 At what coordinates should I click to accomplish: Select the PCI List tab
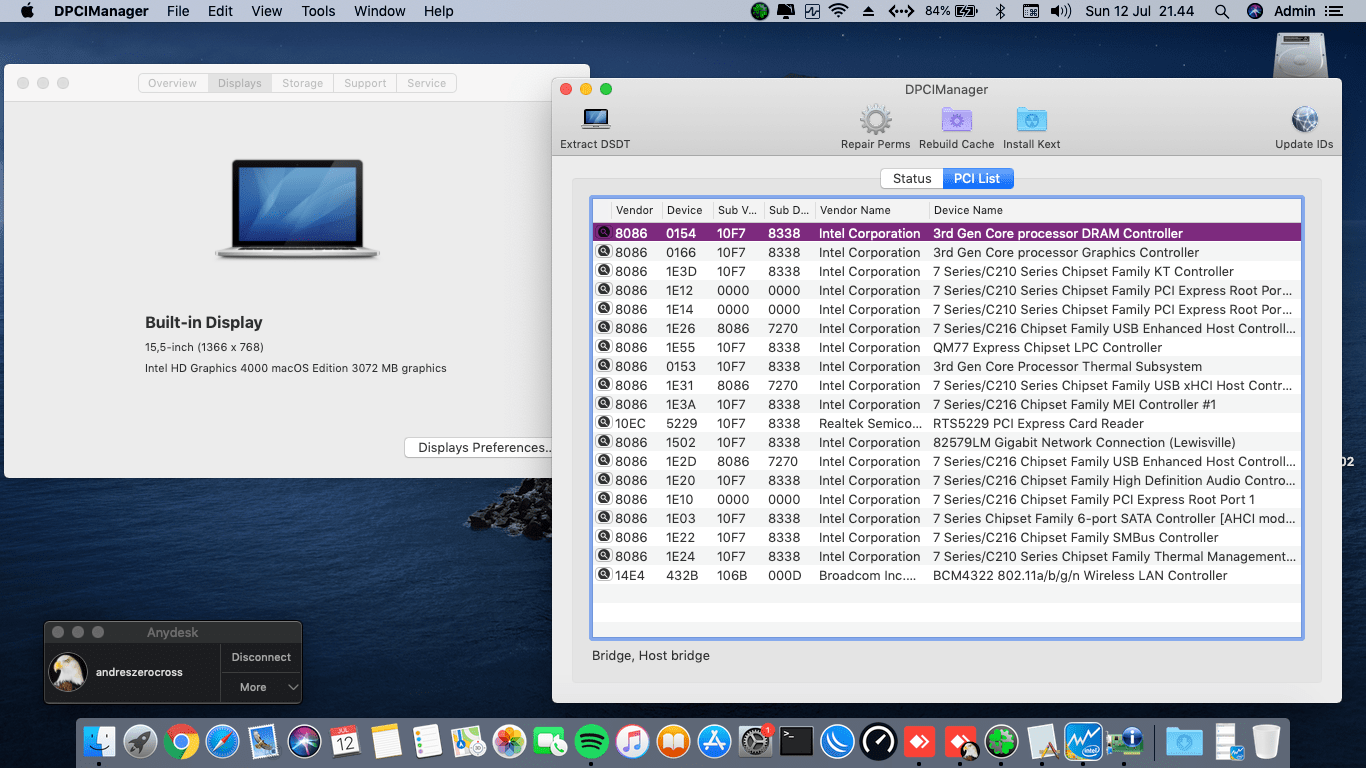[x=977, y=178]
